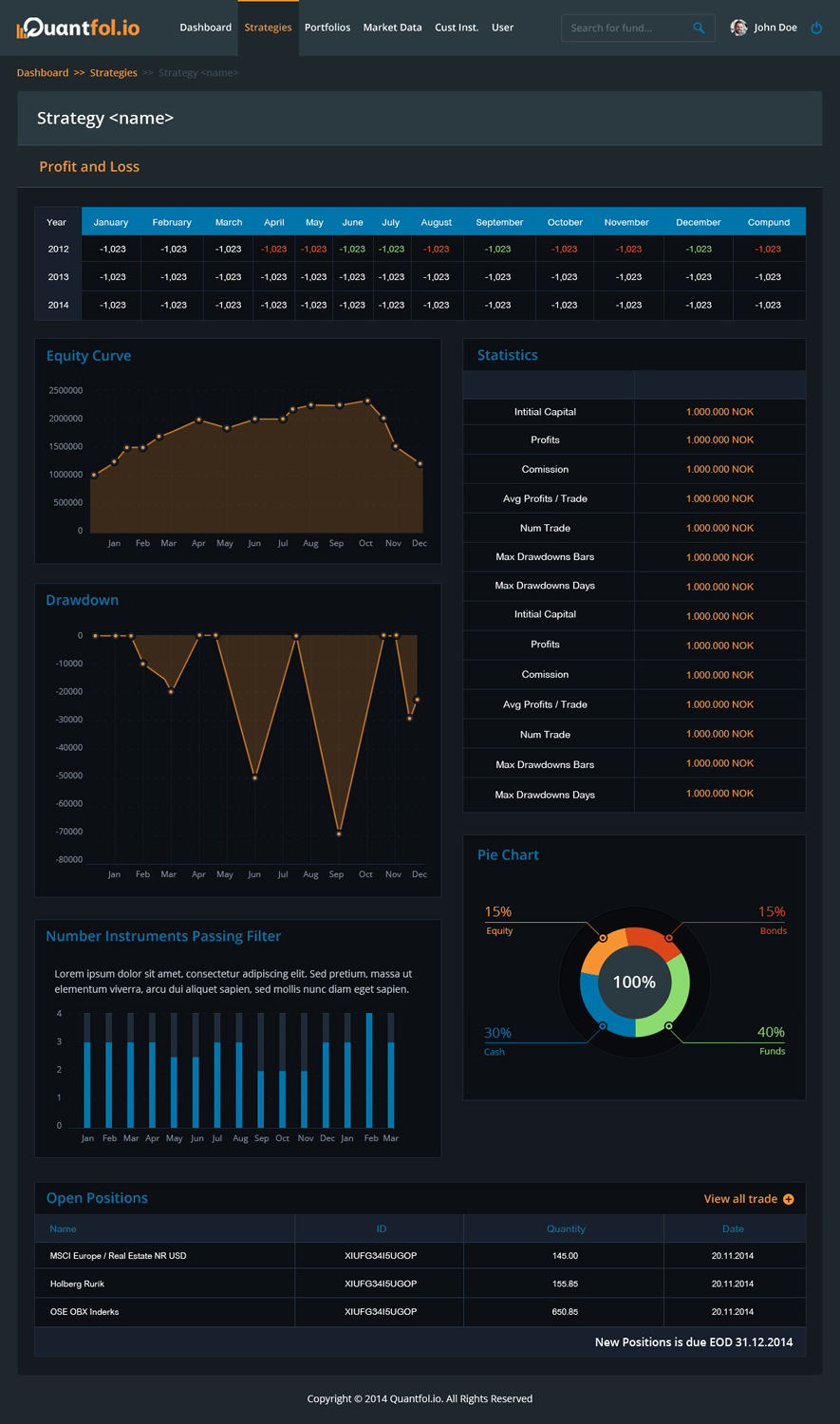Click the Equity marker on pie chart
This screenshot has width=840, height=1424.
click(x=603, y=938)
